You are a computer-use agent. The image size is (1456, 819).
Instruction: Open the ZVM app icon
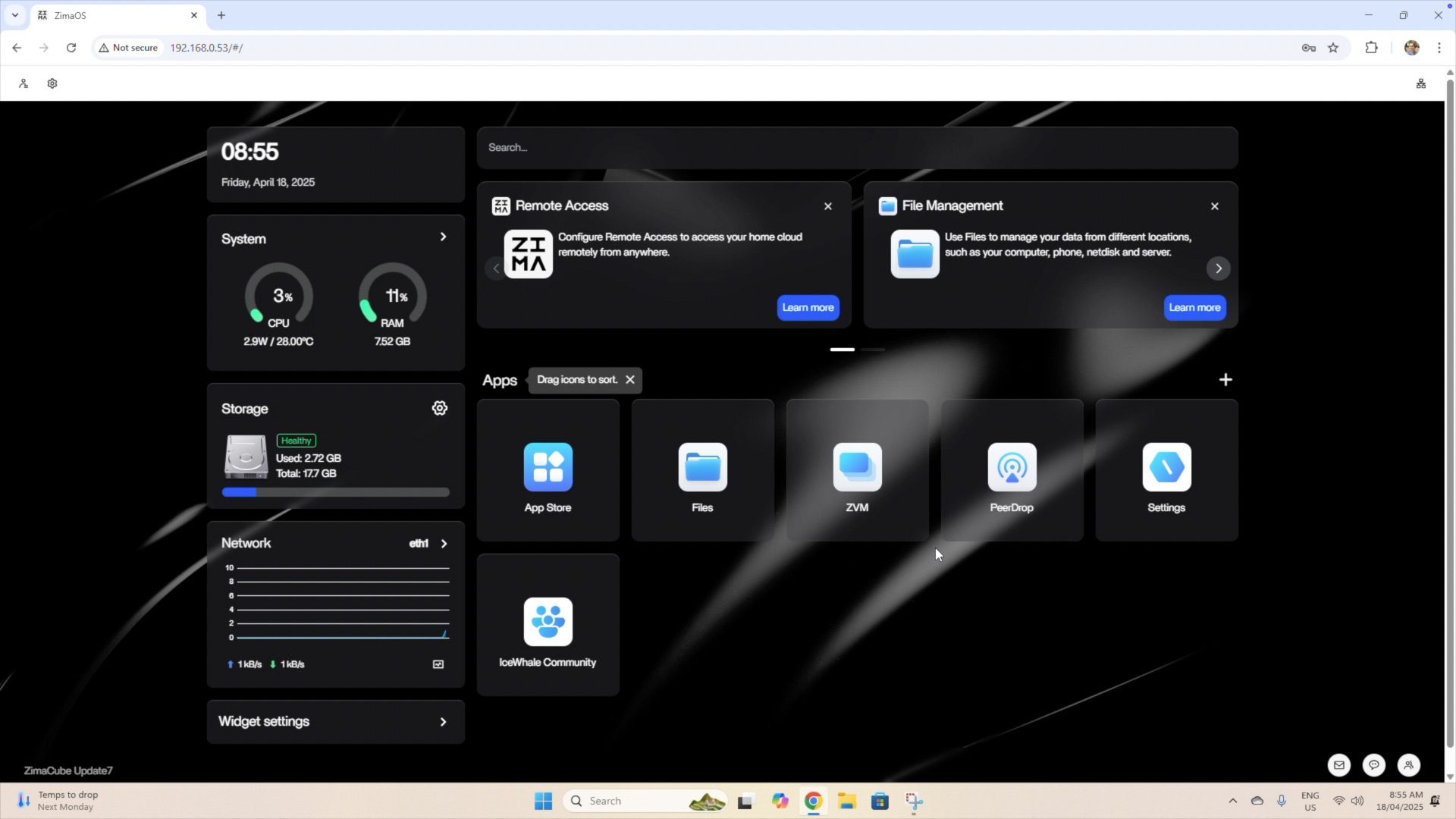click(857, 468)
